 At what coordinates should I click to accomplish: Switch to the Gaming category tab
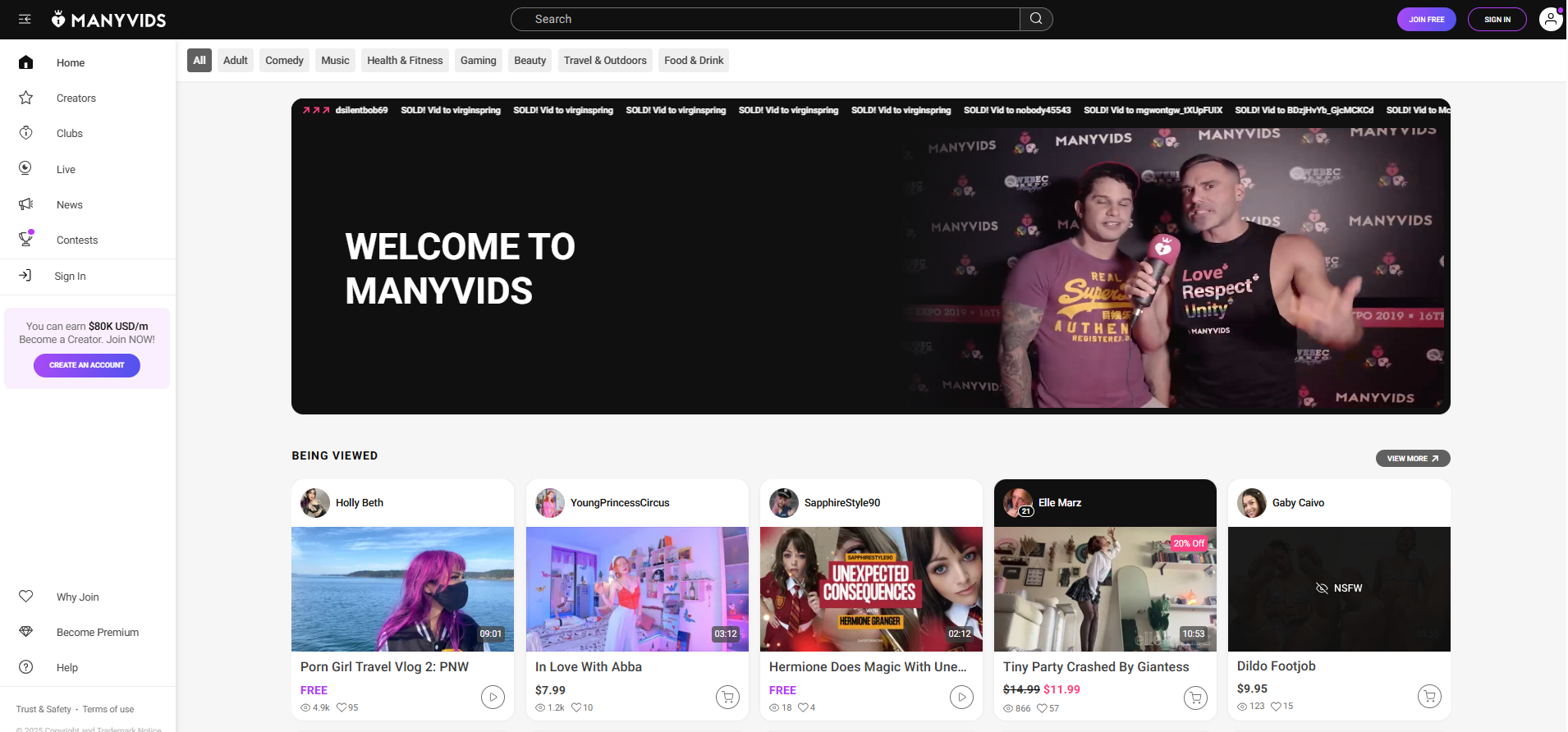pyautogui.click(x=478, y=60)
